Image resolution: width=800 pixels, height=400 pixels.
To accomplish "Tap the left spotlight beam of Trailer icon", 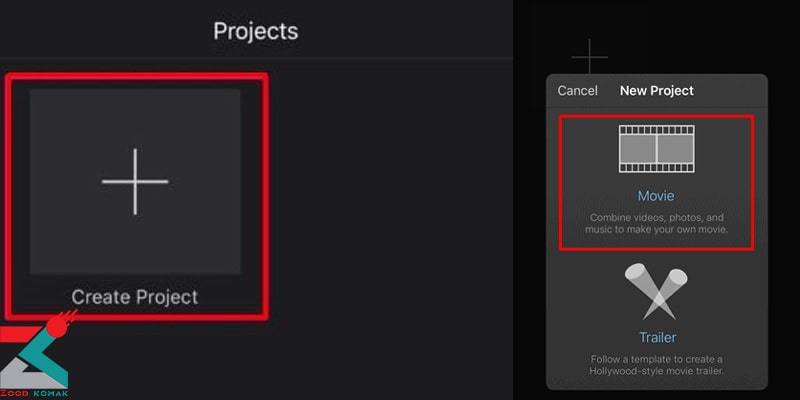I will [644, 286].
